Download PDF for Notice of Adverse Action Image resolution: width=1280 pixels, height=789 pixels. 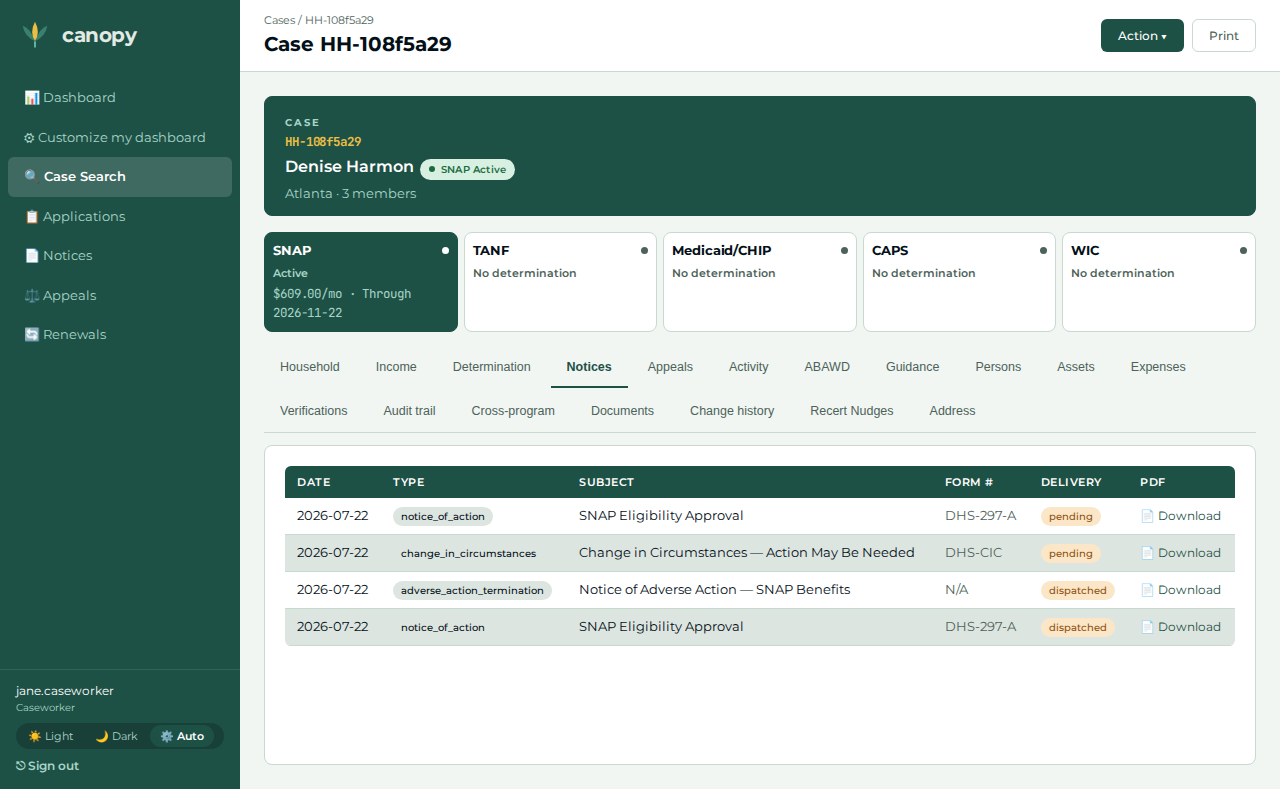(x=1181, y=590)
